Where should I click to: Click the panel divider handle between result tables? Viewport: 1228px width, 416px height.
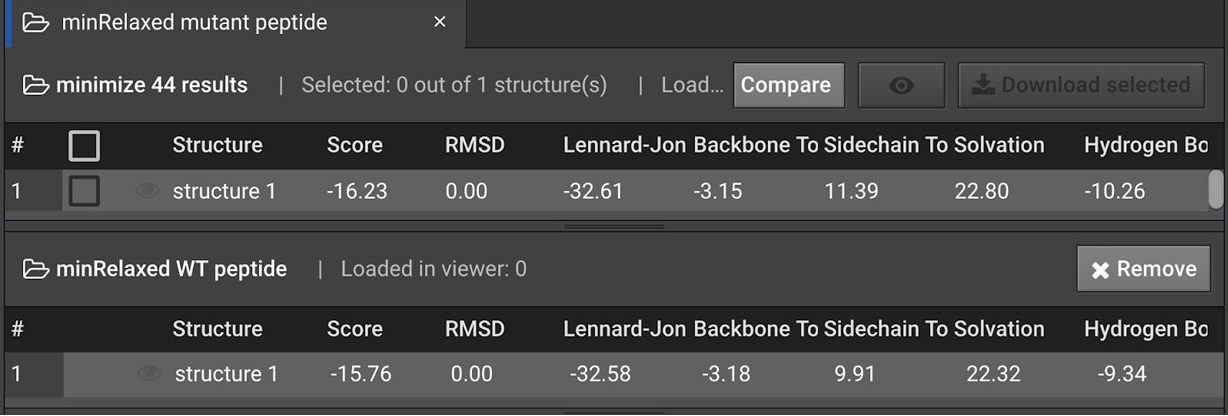pos(614,227)
